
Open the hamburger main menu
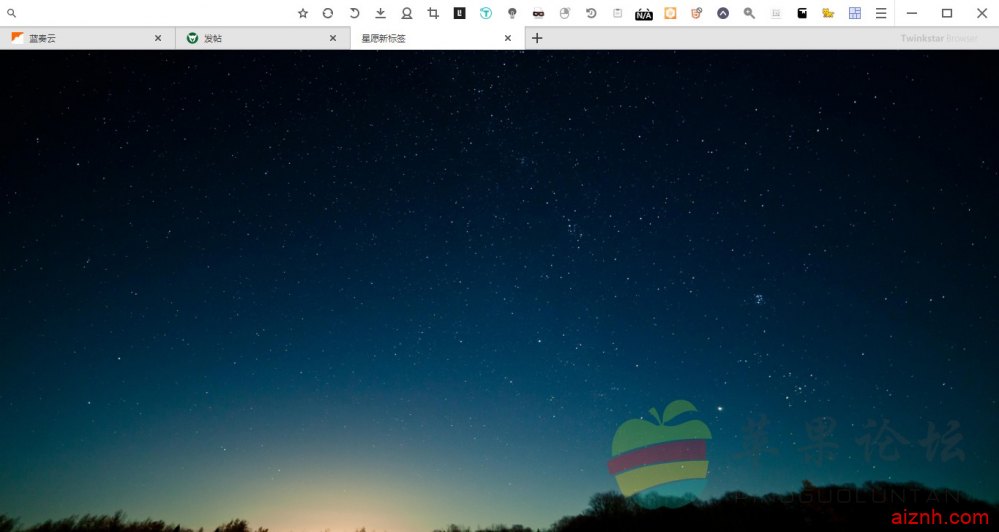pos(881,13)
